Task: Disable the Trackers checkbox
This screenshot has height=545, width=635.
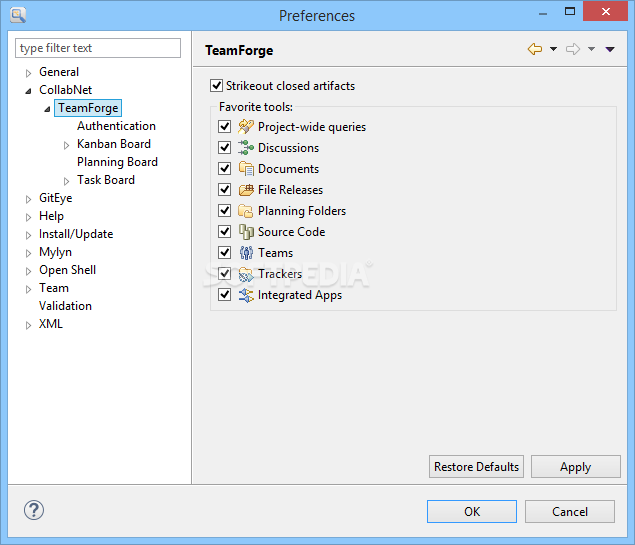Action: [x=224, y=274]
